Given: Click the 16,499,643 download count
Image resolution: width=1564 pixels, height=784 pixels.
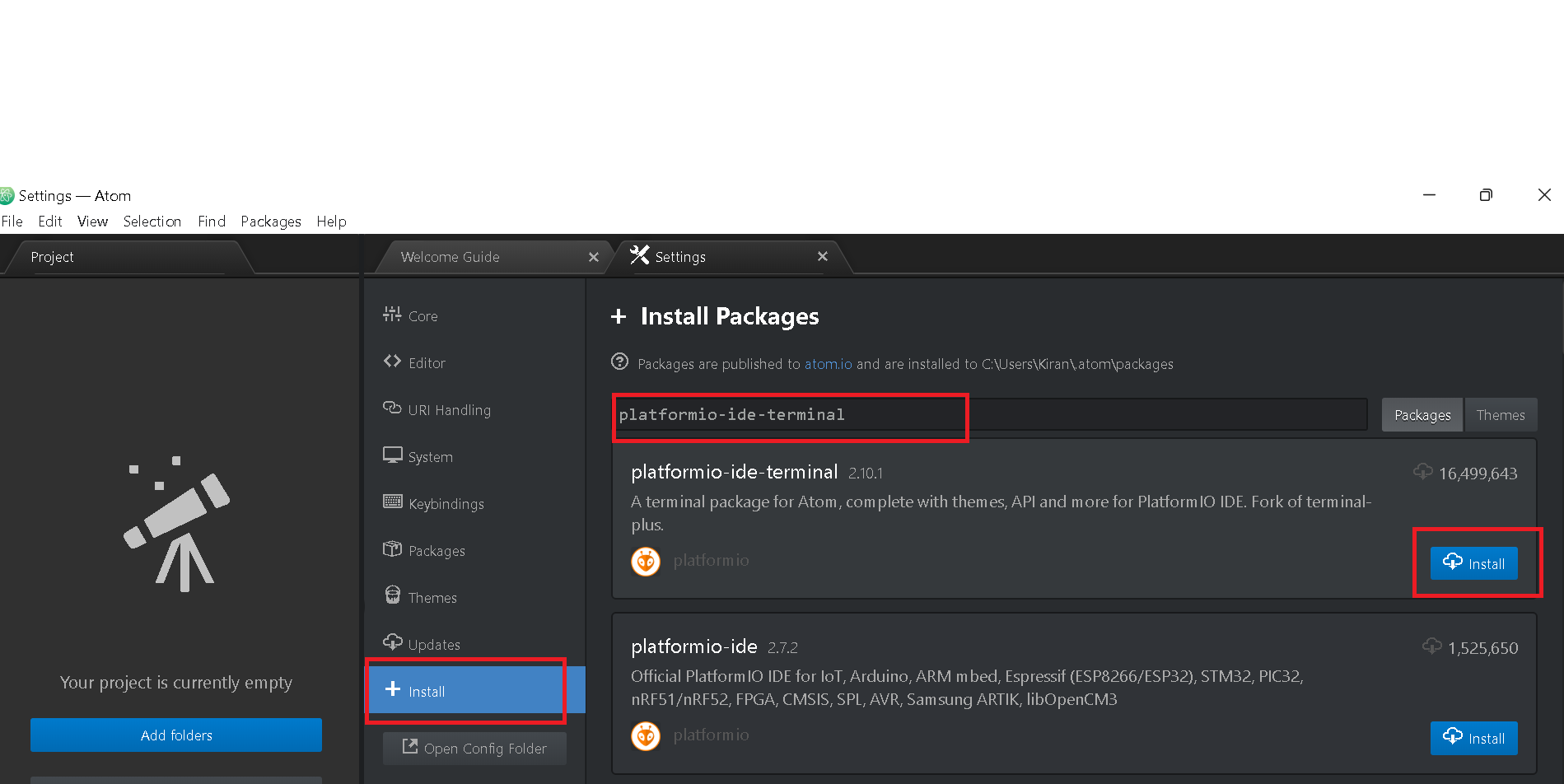Looking at the screenshot, I should [1478, 474].
